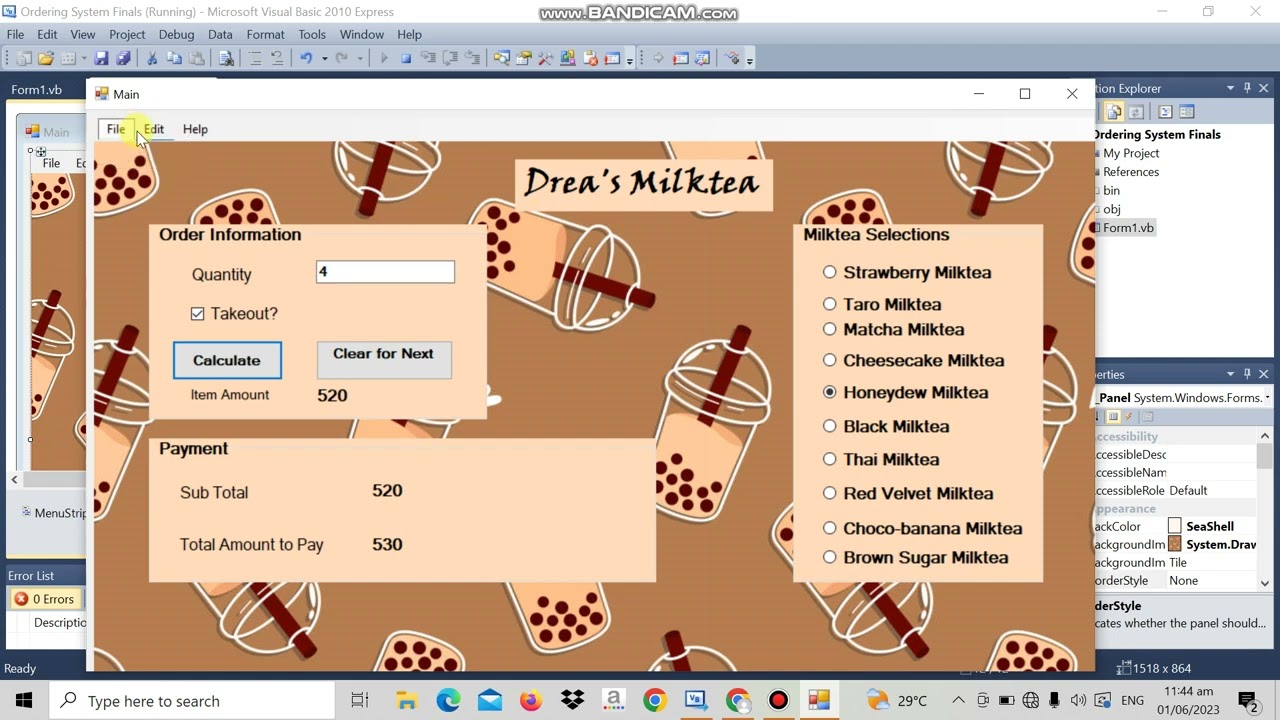Open Dropbox from the taskbar
1280x720 pixels.
572,701
